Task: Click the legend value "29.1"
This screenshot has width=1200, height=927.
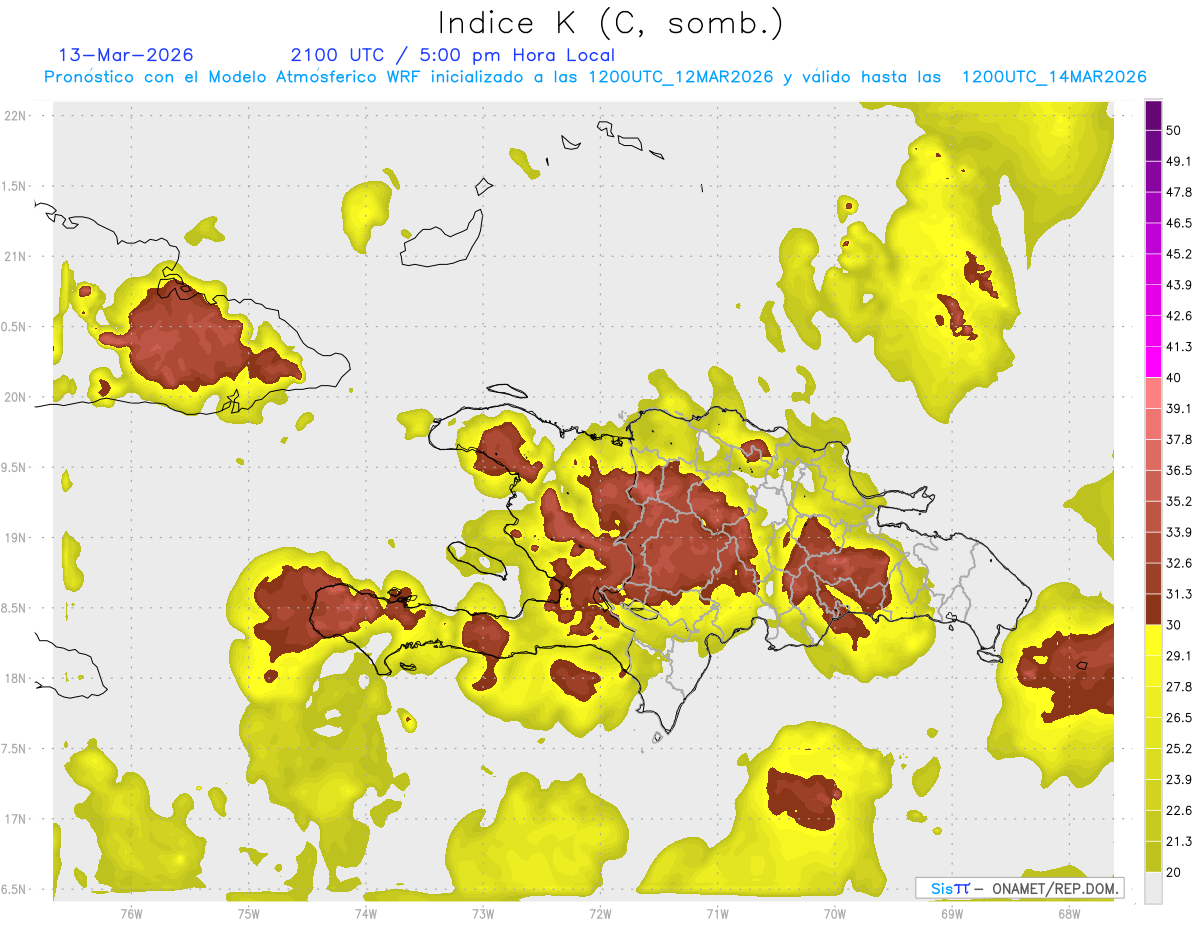Action: point(1179,656)
